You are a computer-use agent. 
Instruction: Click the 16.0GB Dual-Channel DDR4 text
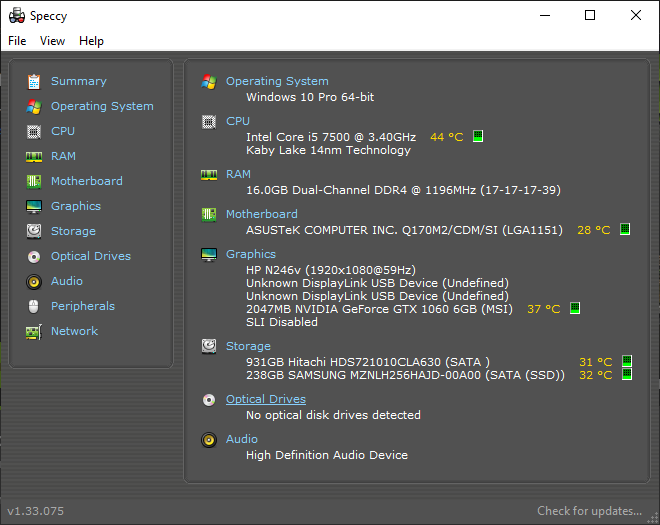(404, 190)
